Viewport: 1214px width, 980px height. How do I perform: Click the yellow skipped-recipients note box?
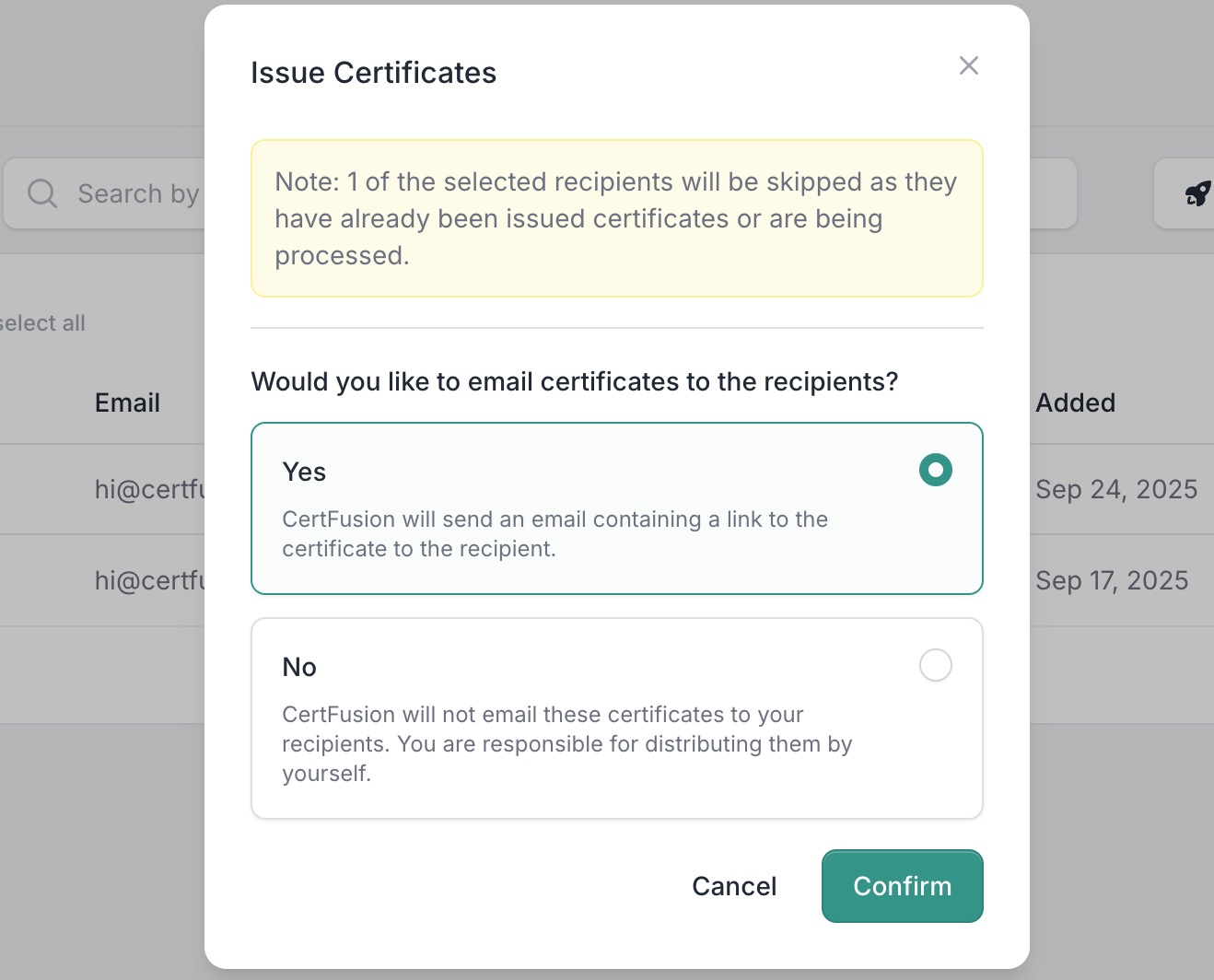[x=616, y=218]
